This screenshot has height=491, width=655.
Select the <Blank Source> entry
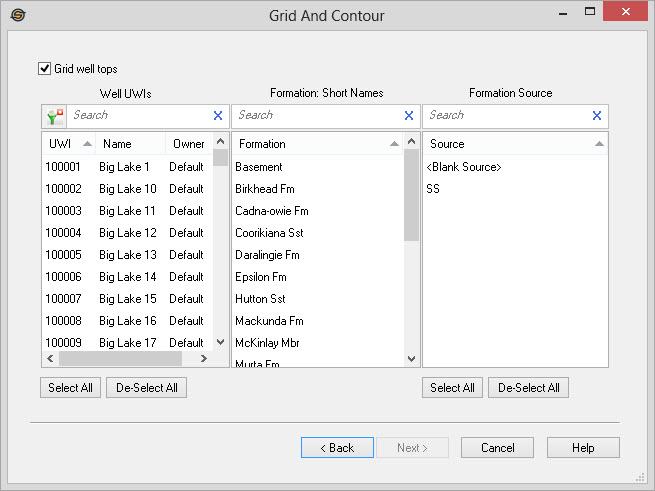465,167
